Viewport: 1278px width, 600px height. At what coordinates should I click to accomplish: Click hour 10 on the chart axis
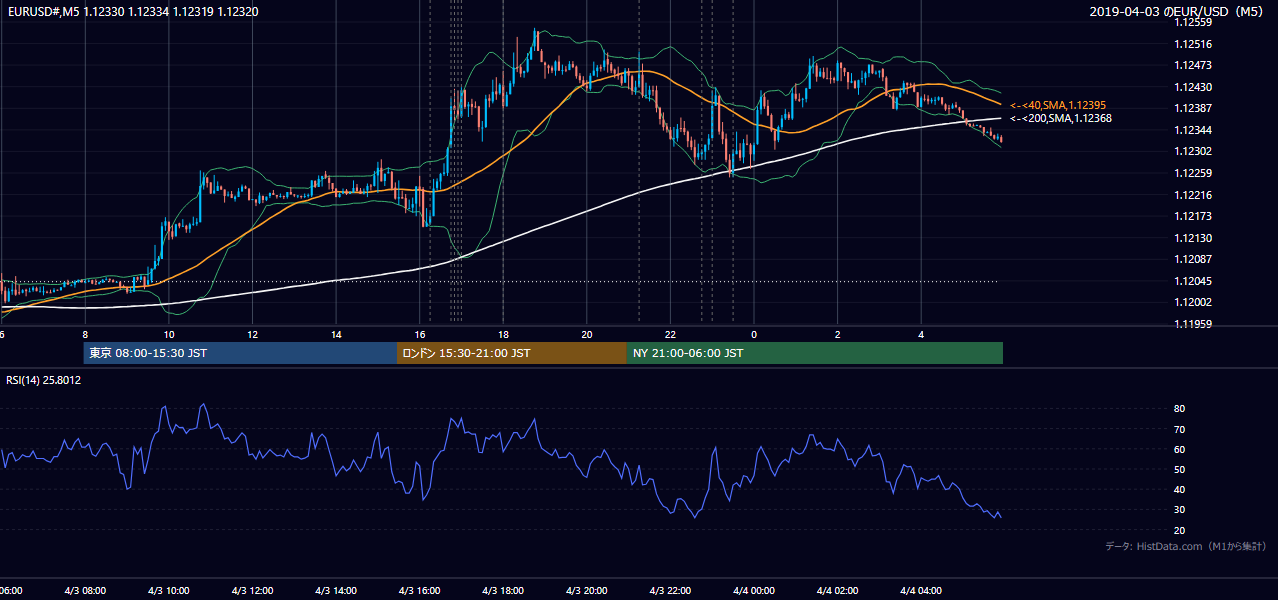tap(169, 334)
